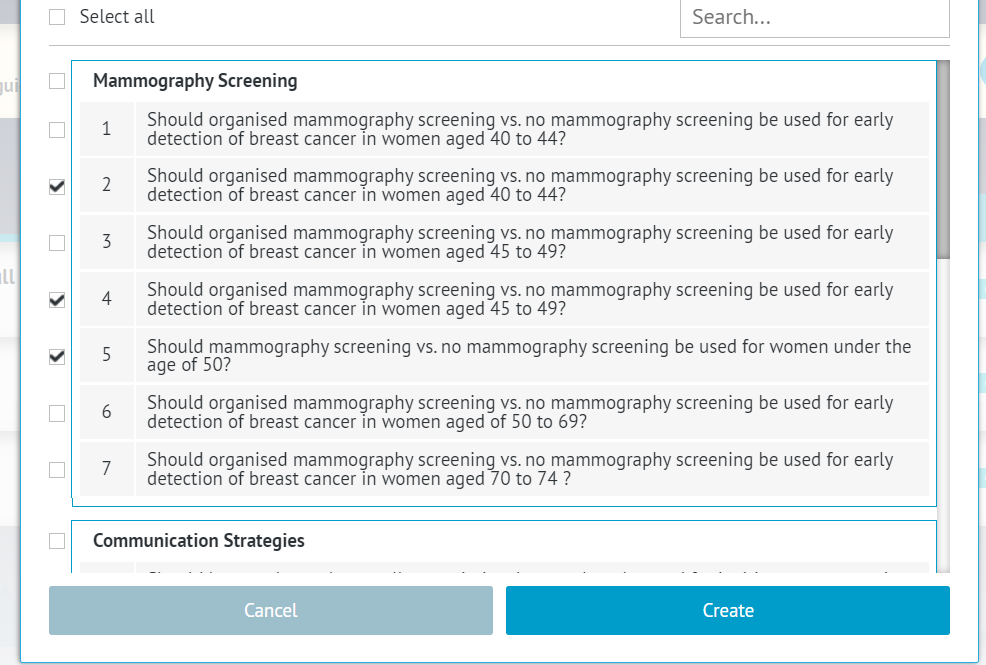Uncheck the checkbox for question 4
The width and height of the screenshot is (986, 665).
pyautogui.click(x=57, y=299)
